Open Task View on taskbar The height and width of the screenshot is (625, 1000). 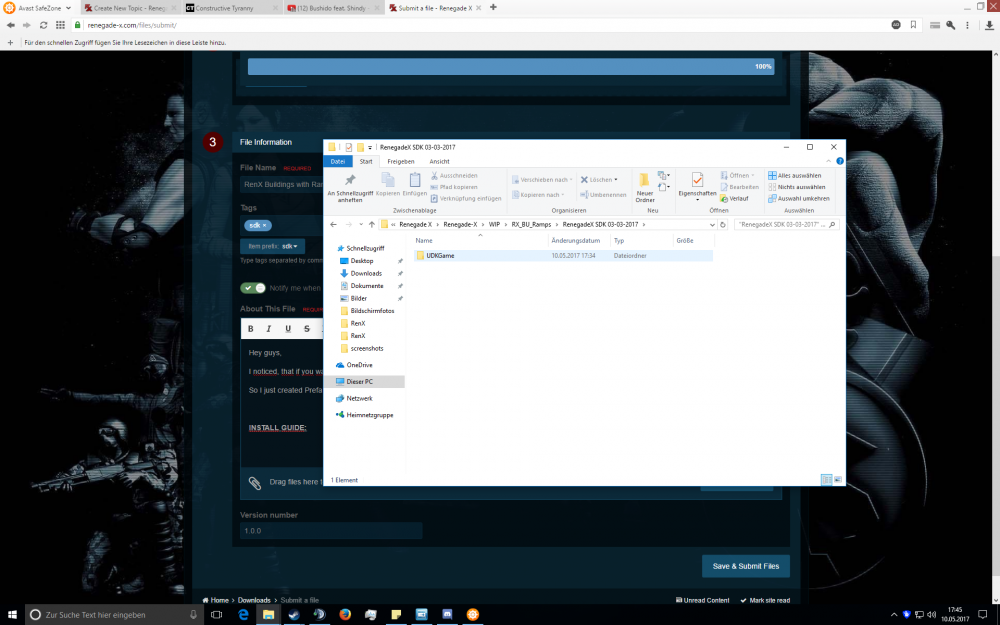[x=217, y=614]
